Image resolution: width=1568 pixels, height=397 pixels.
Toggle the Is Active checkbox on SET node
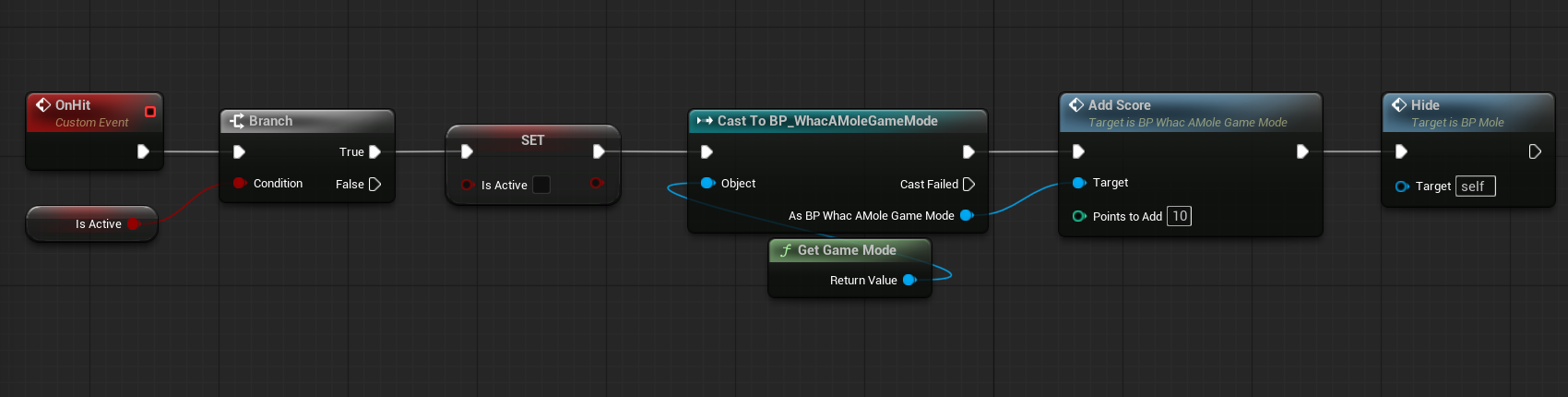541,185
